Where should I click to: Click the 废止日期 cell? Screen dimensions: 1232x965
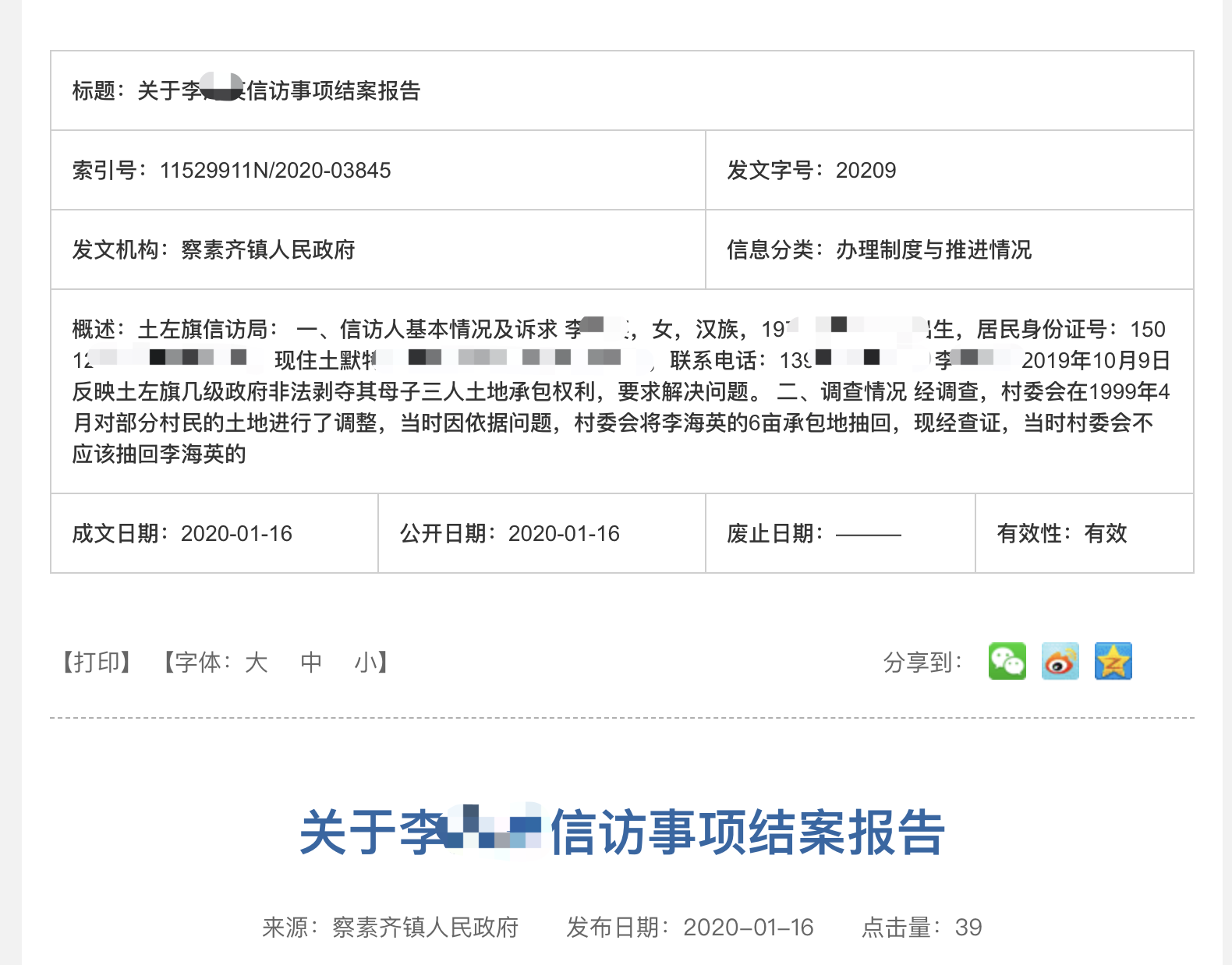pyautogui.click(x=840, y=534)
